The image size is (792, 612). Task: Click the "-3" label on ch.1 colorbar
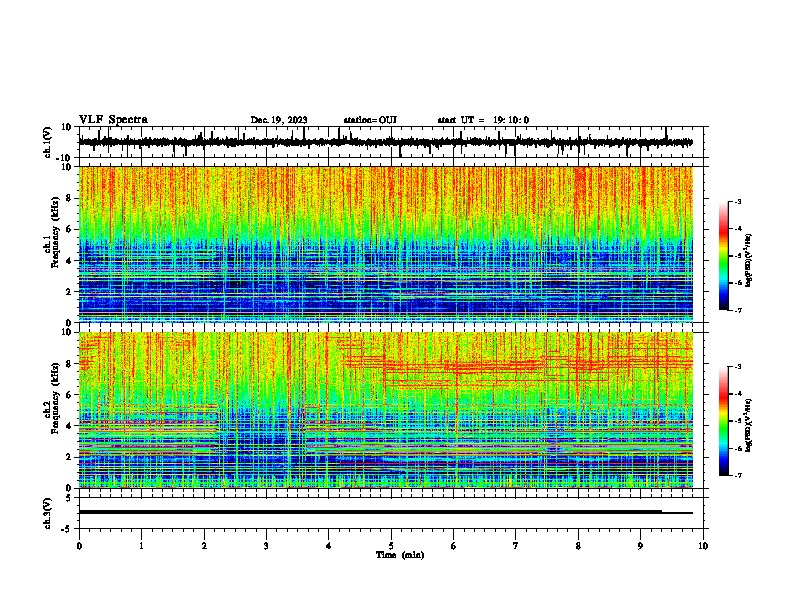tap(737, 202)
